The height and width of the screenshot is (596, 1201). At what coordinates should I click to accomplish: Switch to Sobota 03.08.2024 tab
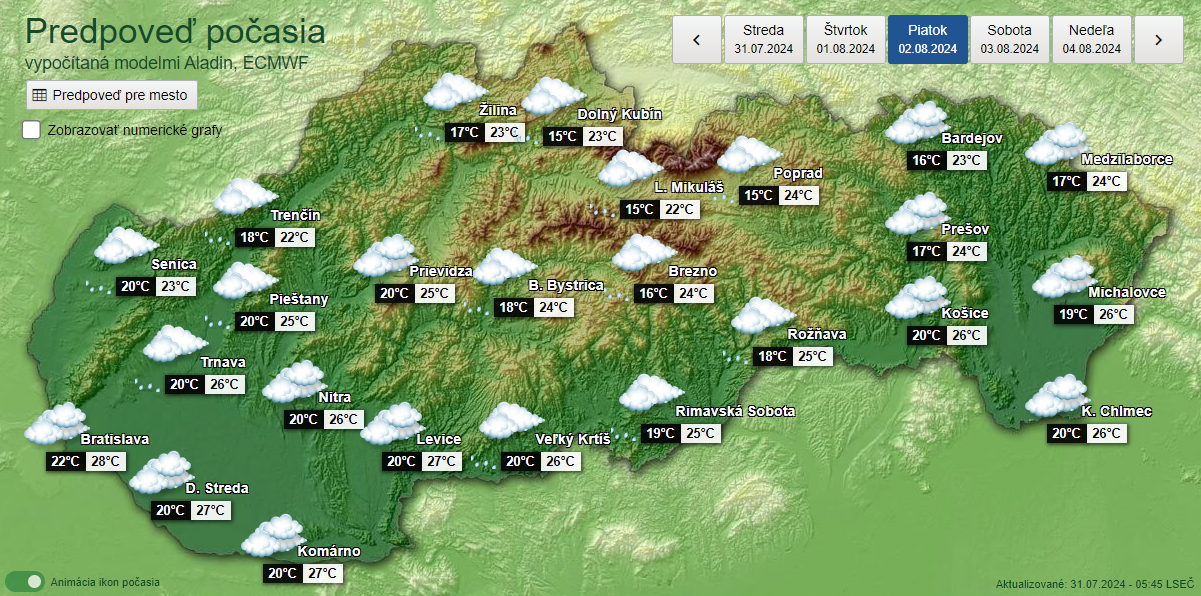click(1009, 40)
